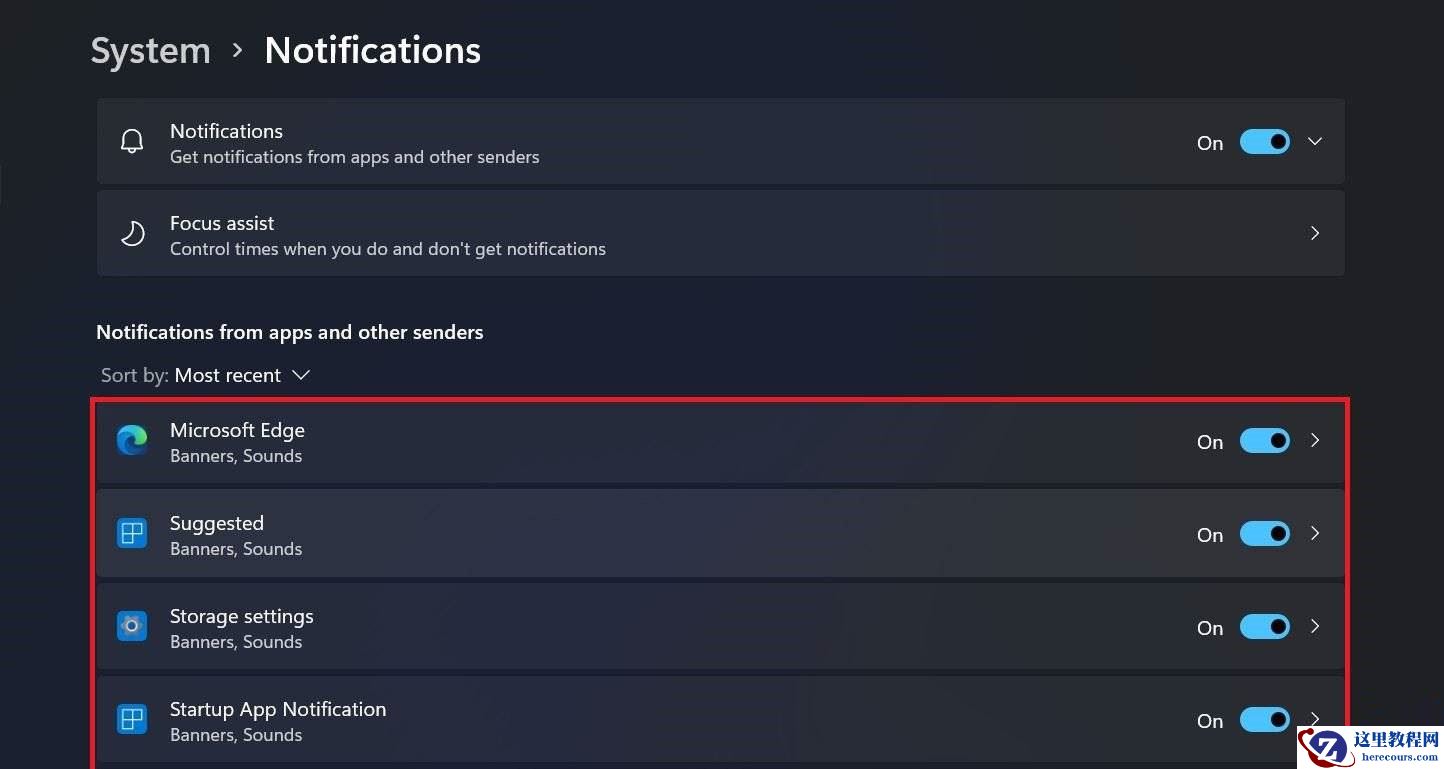Click the Storage settings gear icon
Viewport: 1444px width, 769px height.
point(132,627)
